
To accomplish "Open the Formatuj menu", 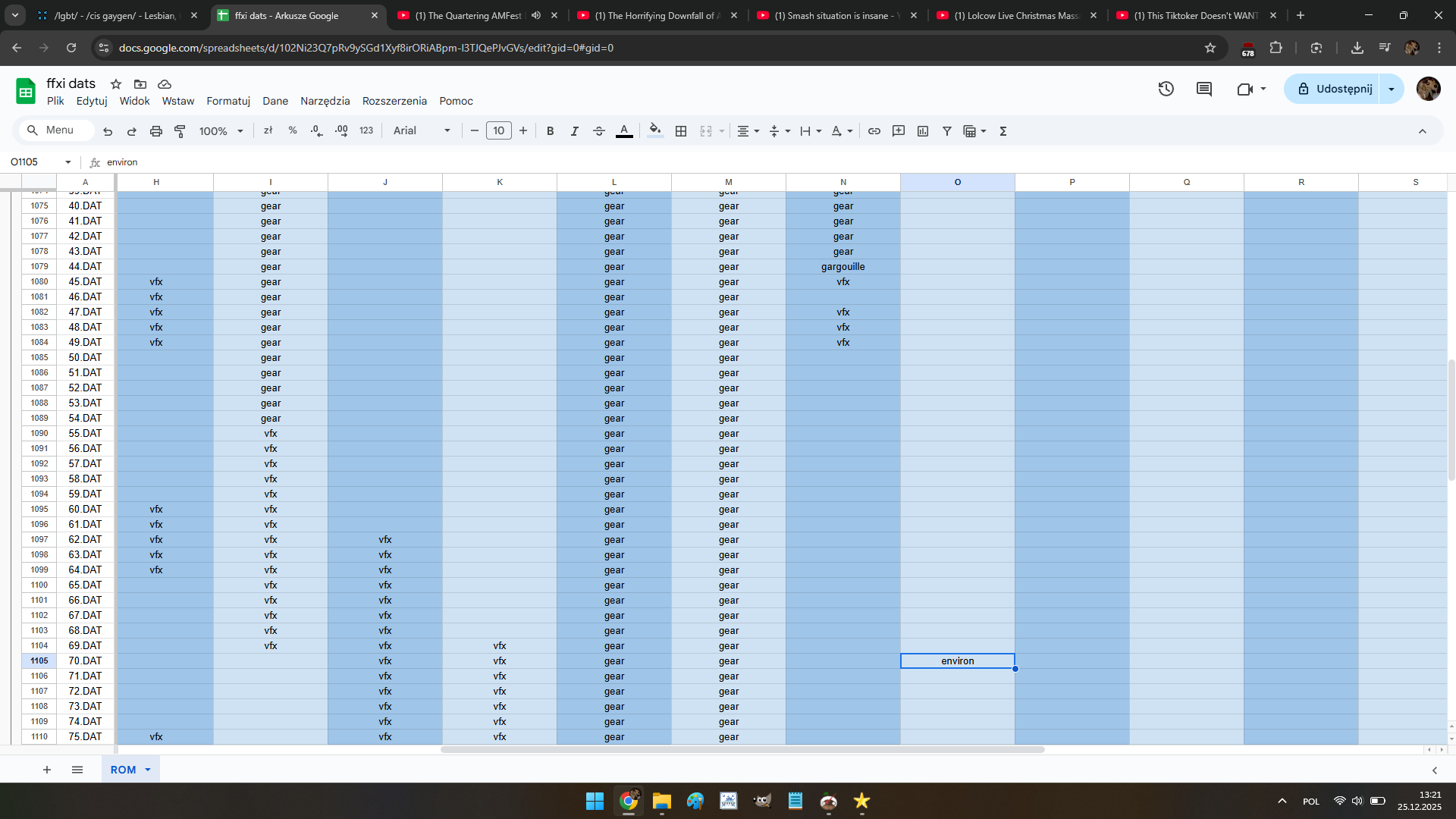I will pyautogui.click(x=228, y=101).
